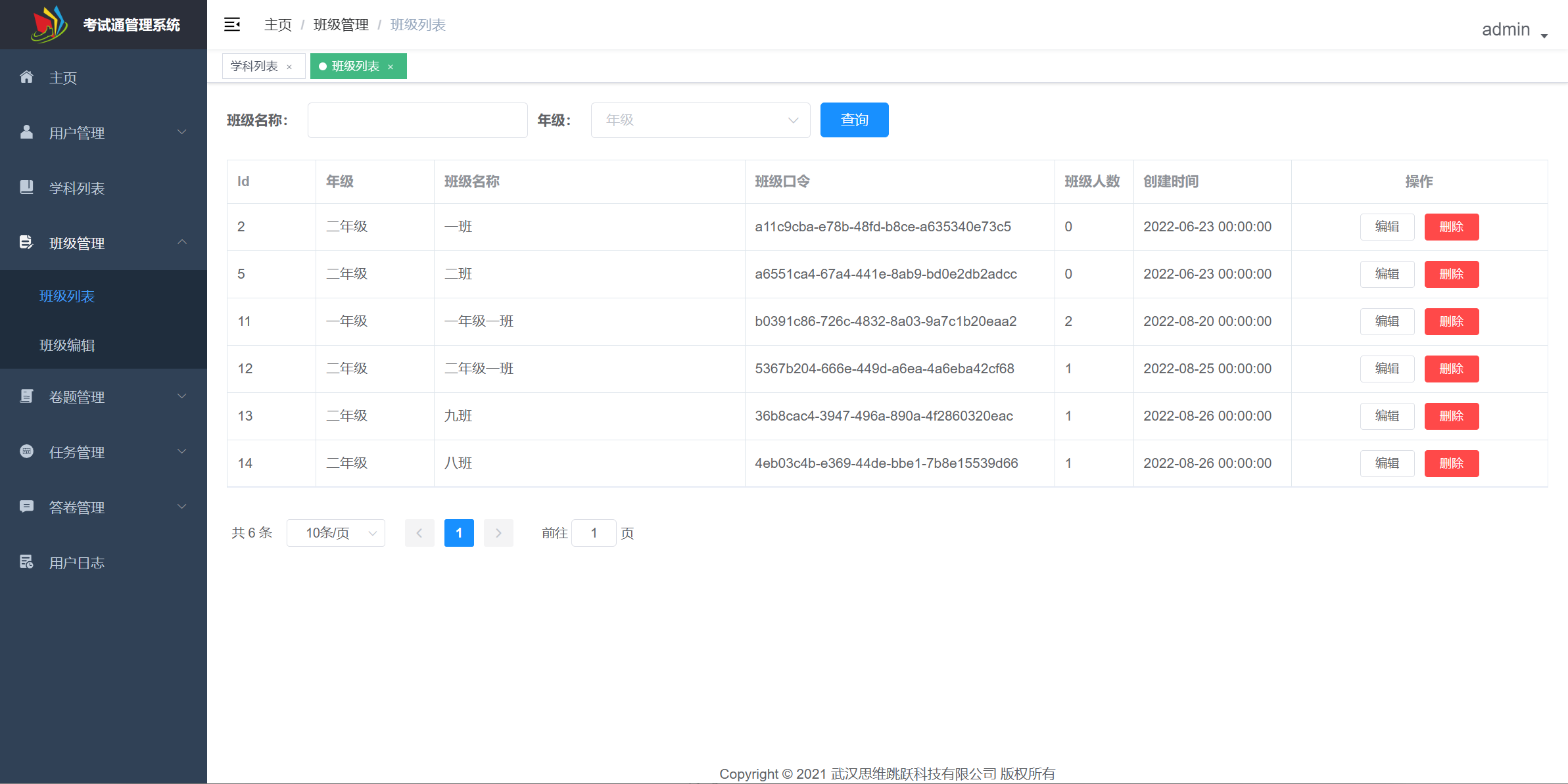The width and height of the screenshot is (1568, 784).
Task: Click the 班级管理 breadcrumb link
Action: (341, 24)
